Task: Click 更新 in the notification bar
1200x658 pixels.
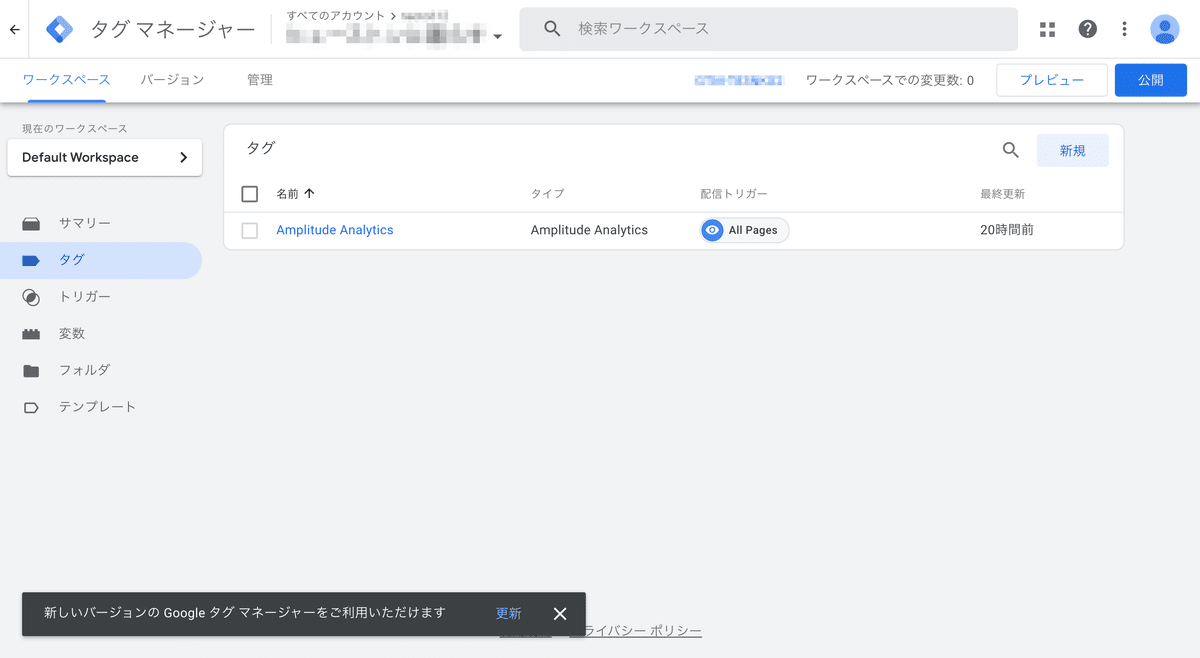Action: click(509, 614)
